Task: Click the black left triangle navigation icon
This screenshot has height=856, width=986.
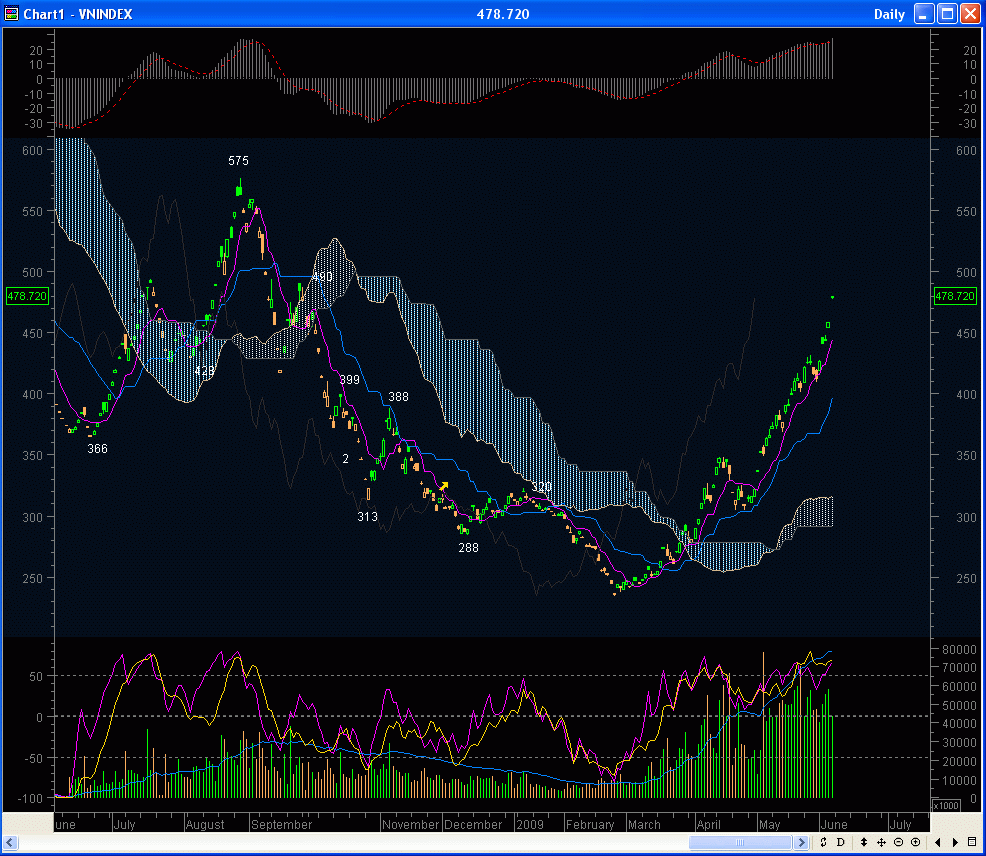Action: click(939, 842)
